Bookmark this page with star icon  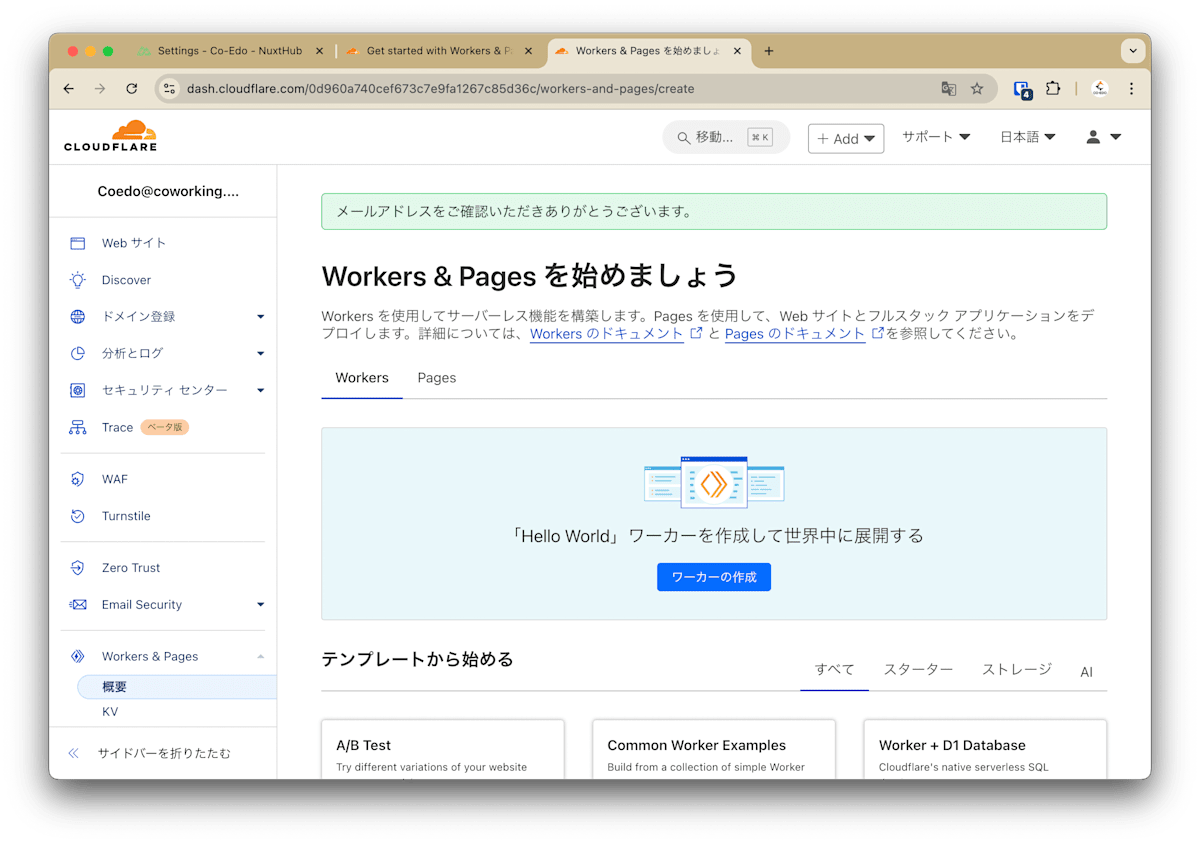pos(977,89)
